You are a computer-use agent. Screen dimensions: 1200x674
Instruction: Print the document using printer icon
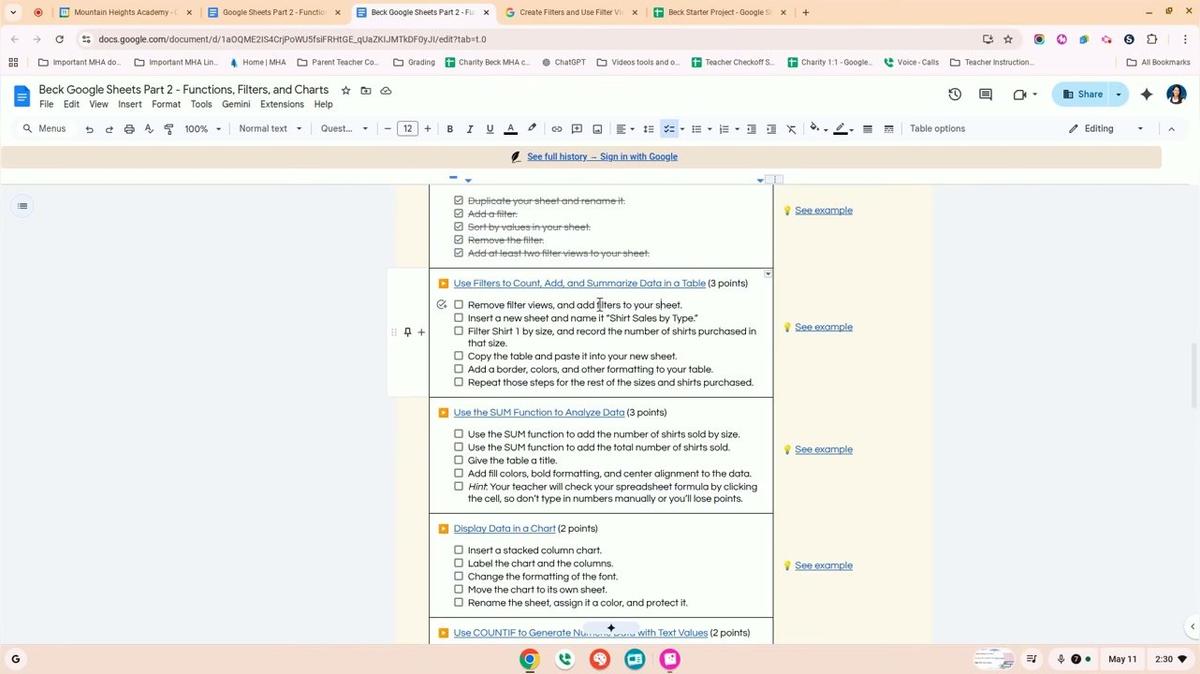129,129
